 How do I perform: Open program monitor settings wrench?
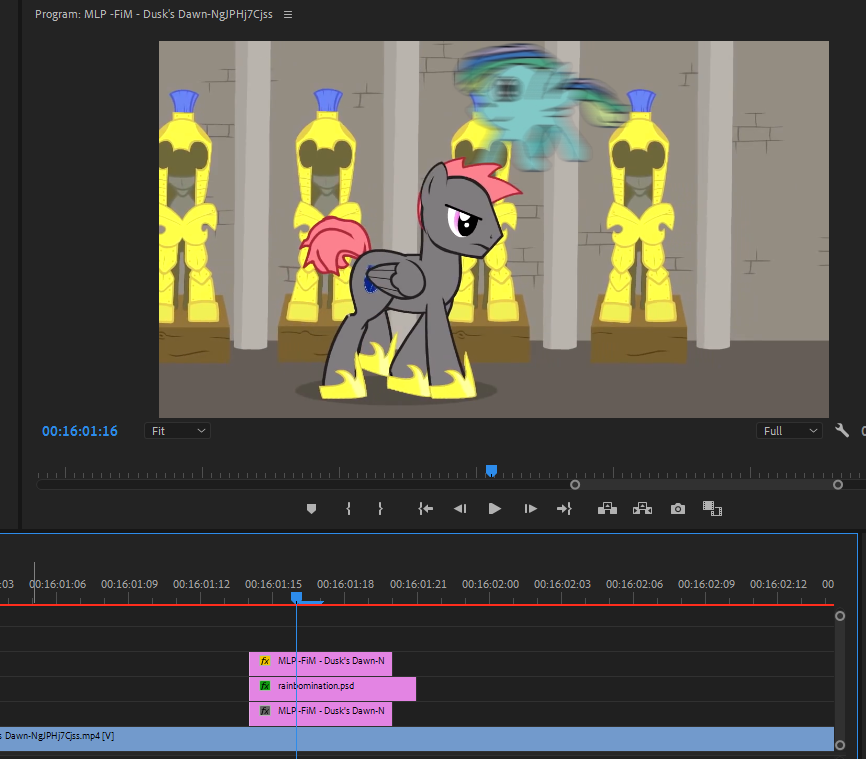coord(842,431)
